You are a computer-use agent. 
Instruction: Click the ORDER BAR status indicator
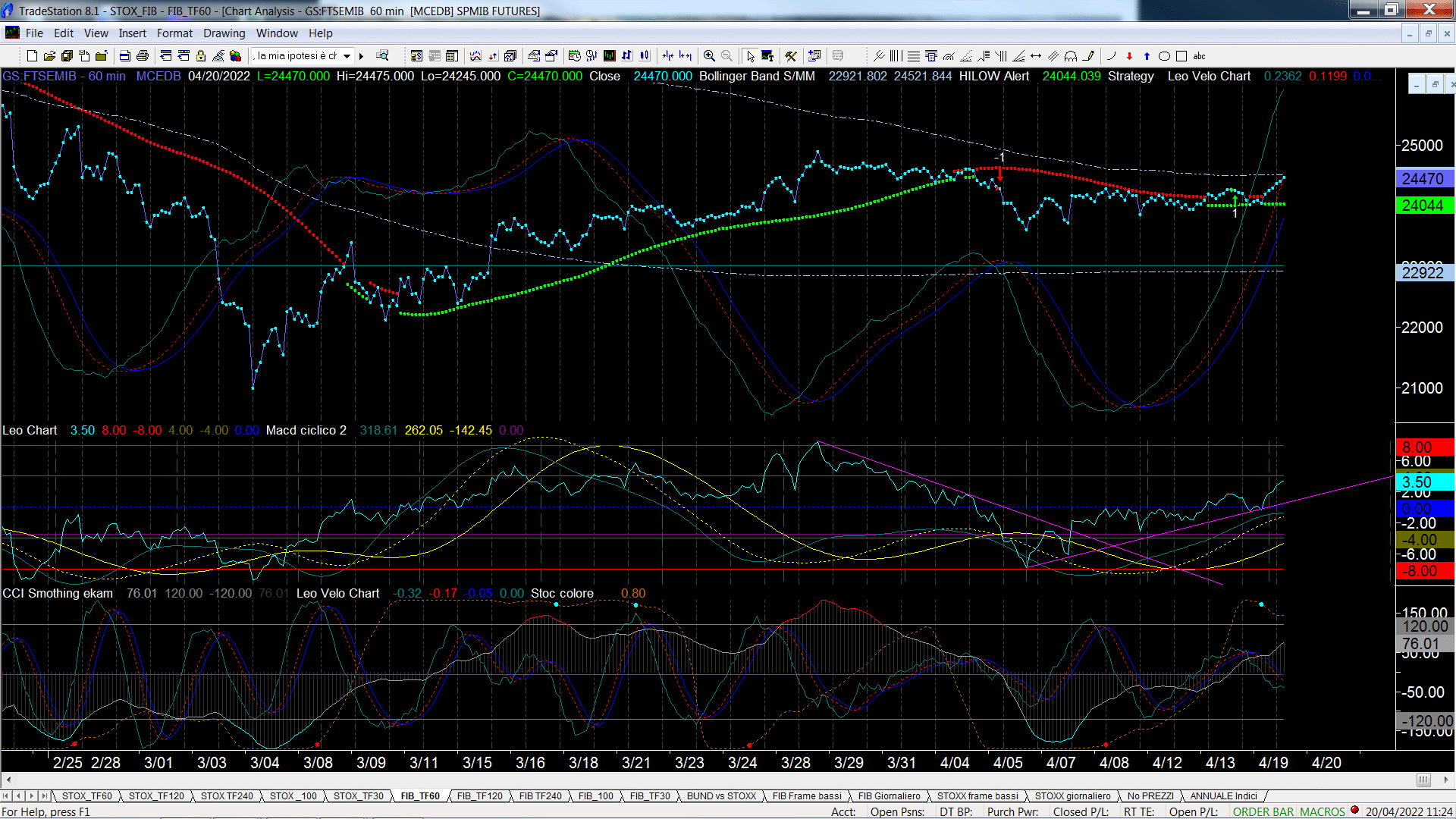click(1263, 811)
